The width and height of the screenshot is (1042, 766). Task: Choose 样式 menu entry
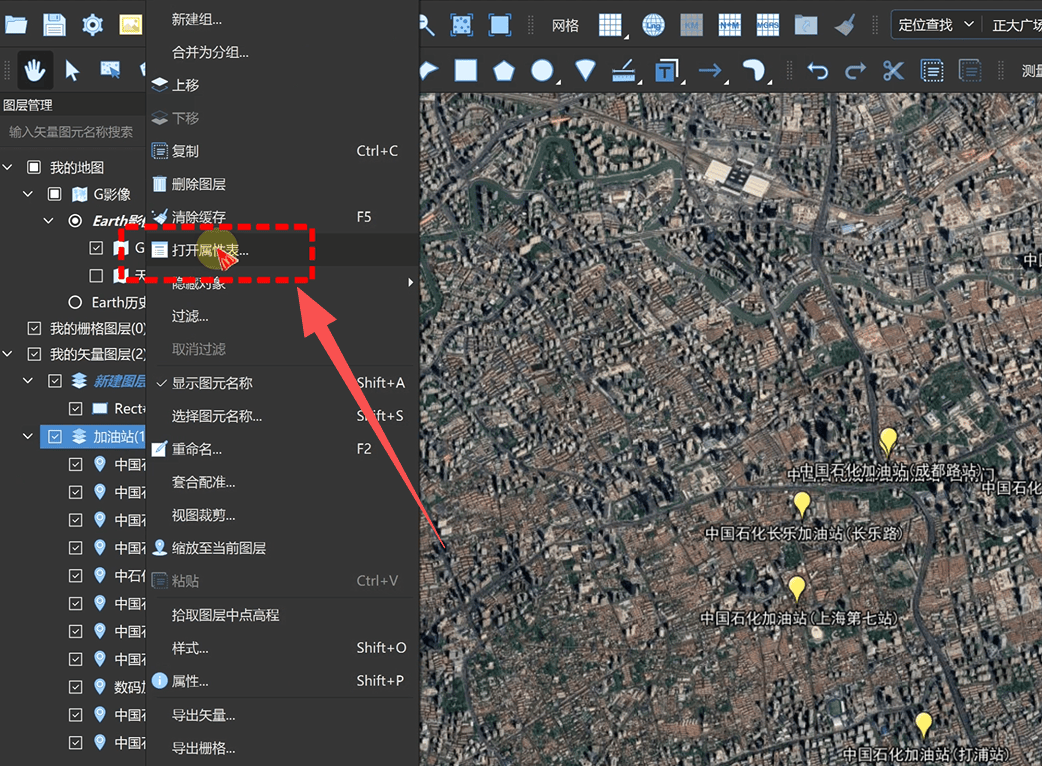click(282, 648)
